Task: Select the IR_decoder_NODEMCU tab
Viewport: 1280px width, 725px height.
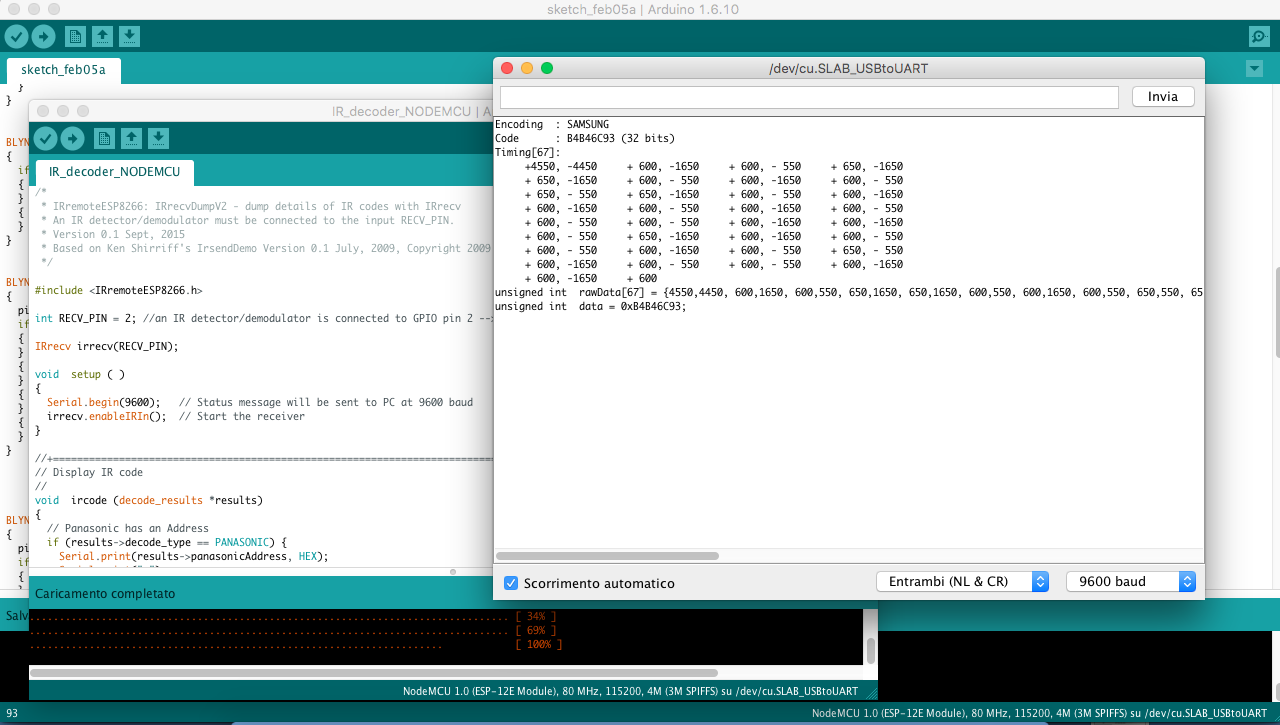Action: pyautogui.click(x=114, y=172)
